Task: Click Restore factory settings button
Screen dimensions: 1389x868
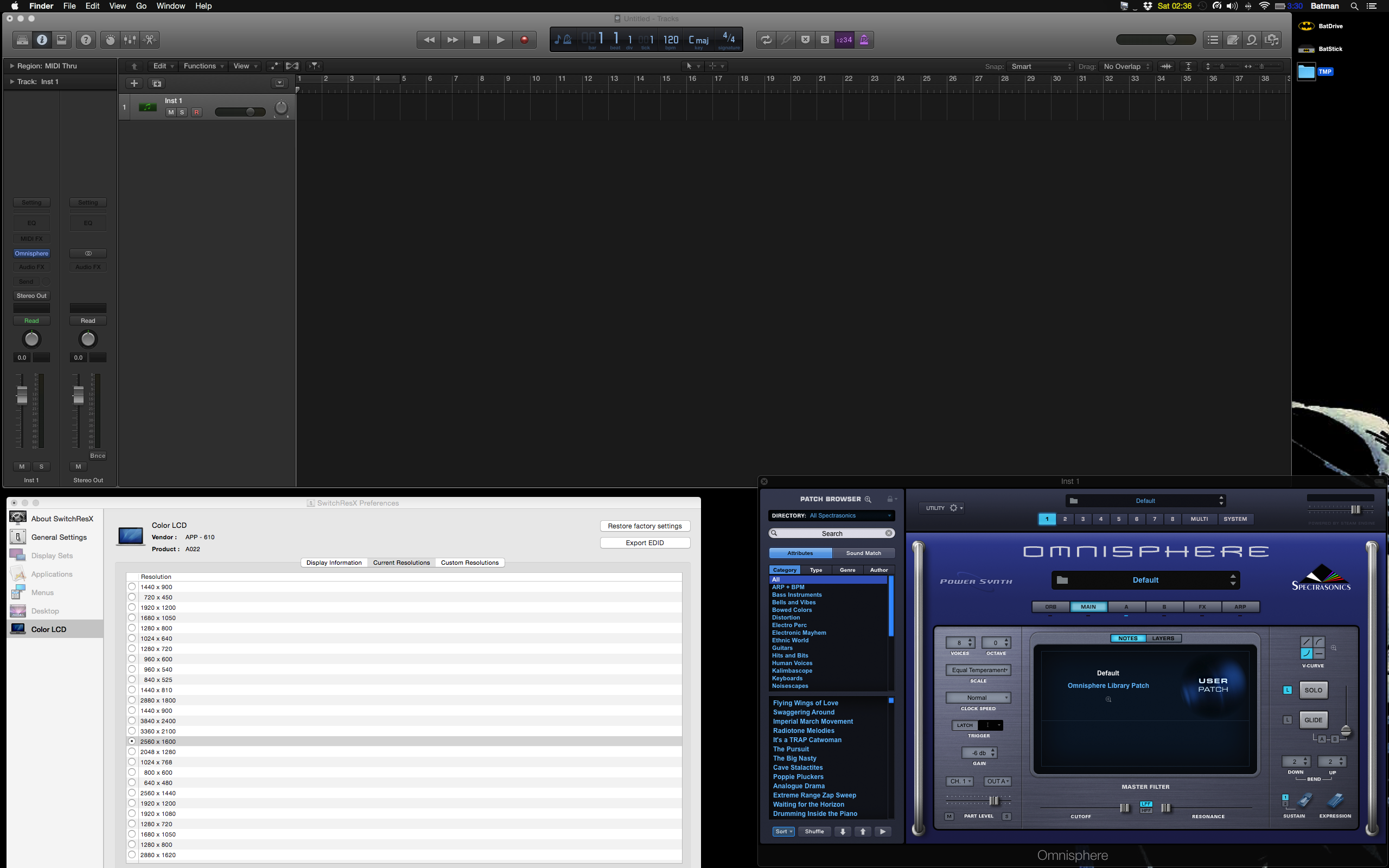Action: click(x=645, y=526)
